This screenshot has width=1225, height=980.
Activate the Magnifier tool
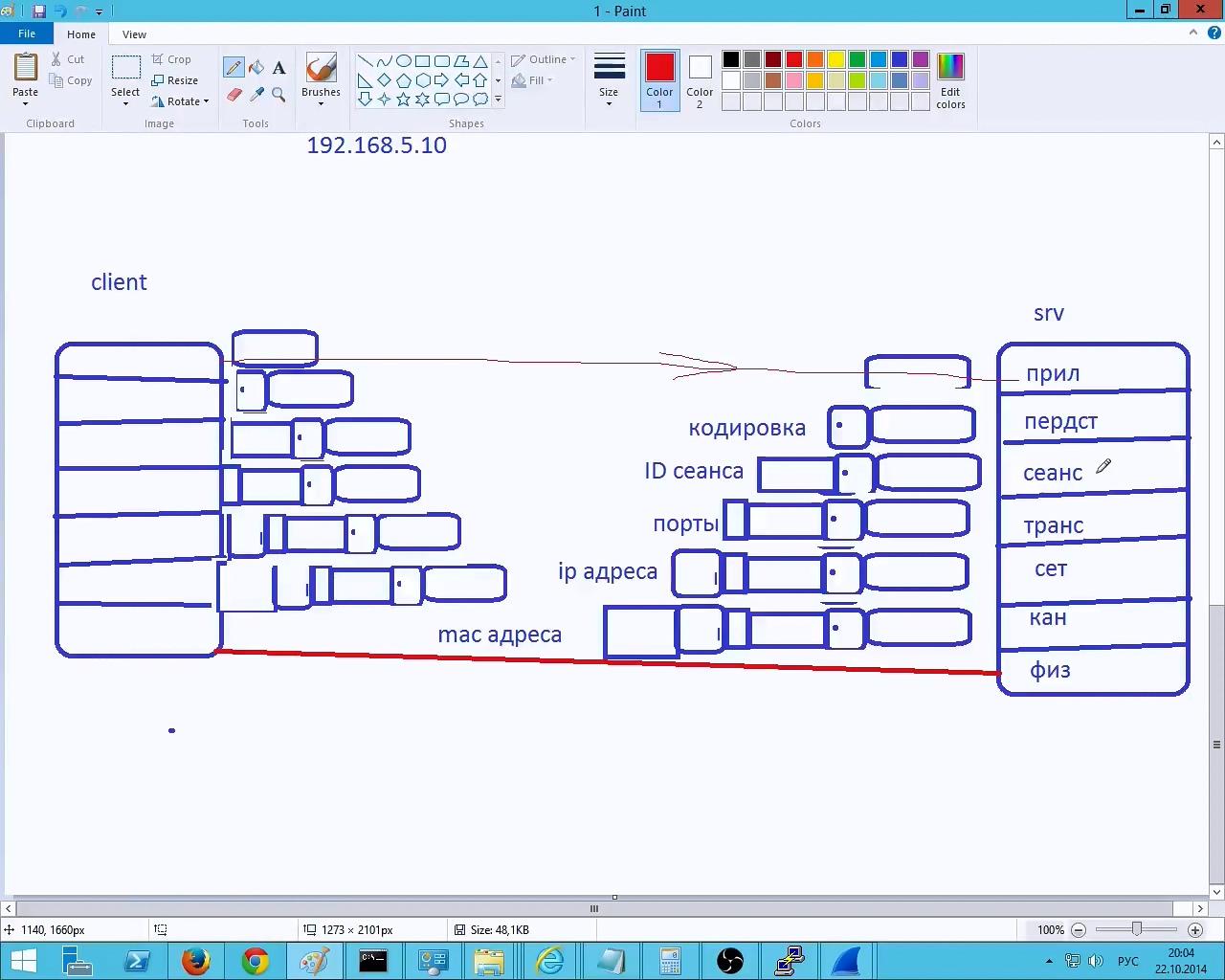pyautogui.click(x=279, y=95)
